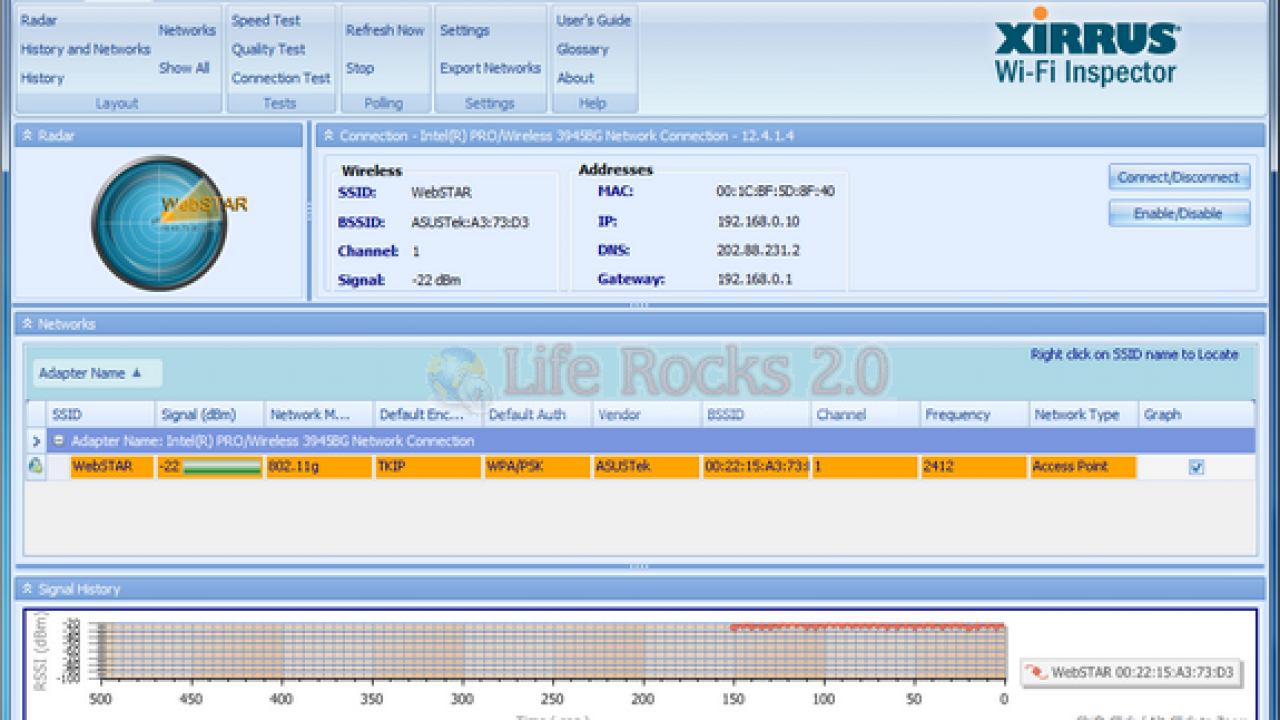Sort by the Network Type column header
This screenshot has height=720, width=1280.
[x=1084, y=414]
